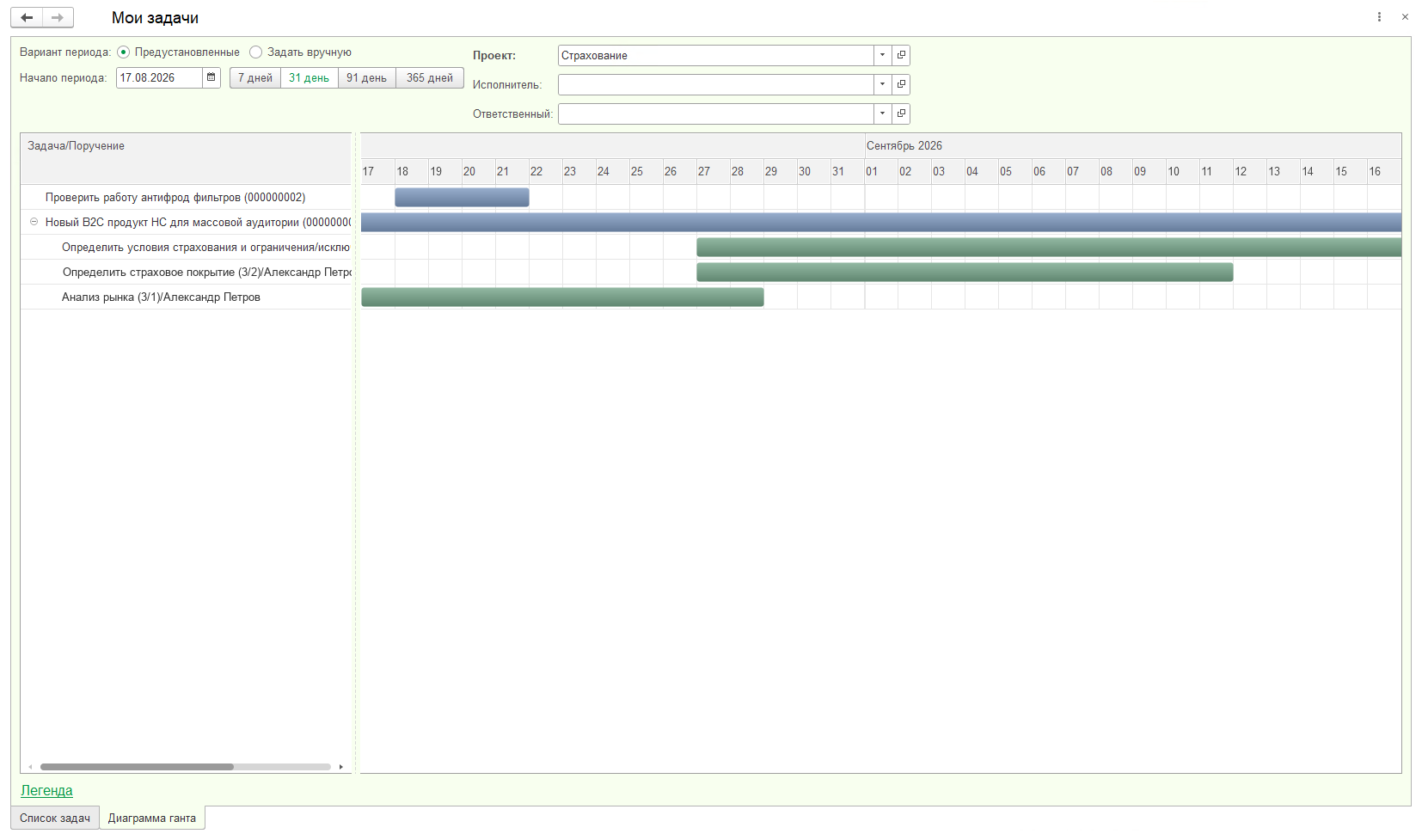Set the period to 7 дней
Screen dimensions: 1428x840
(x=255, y=77)
